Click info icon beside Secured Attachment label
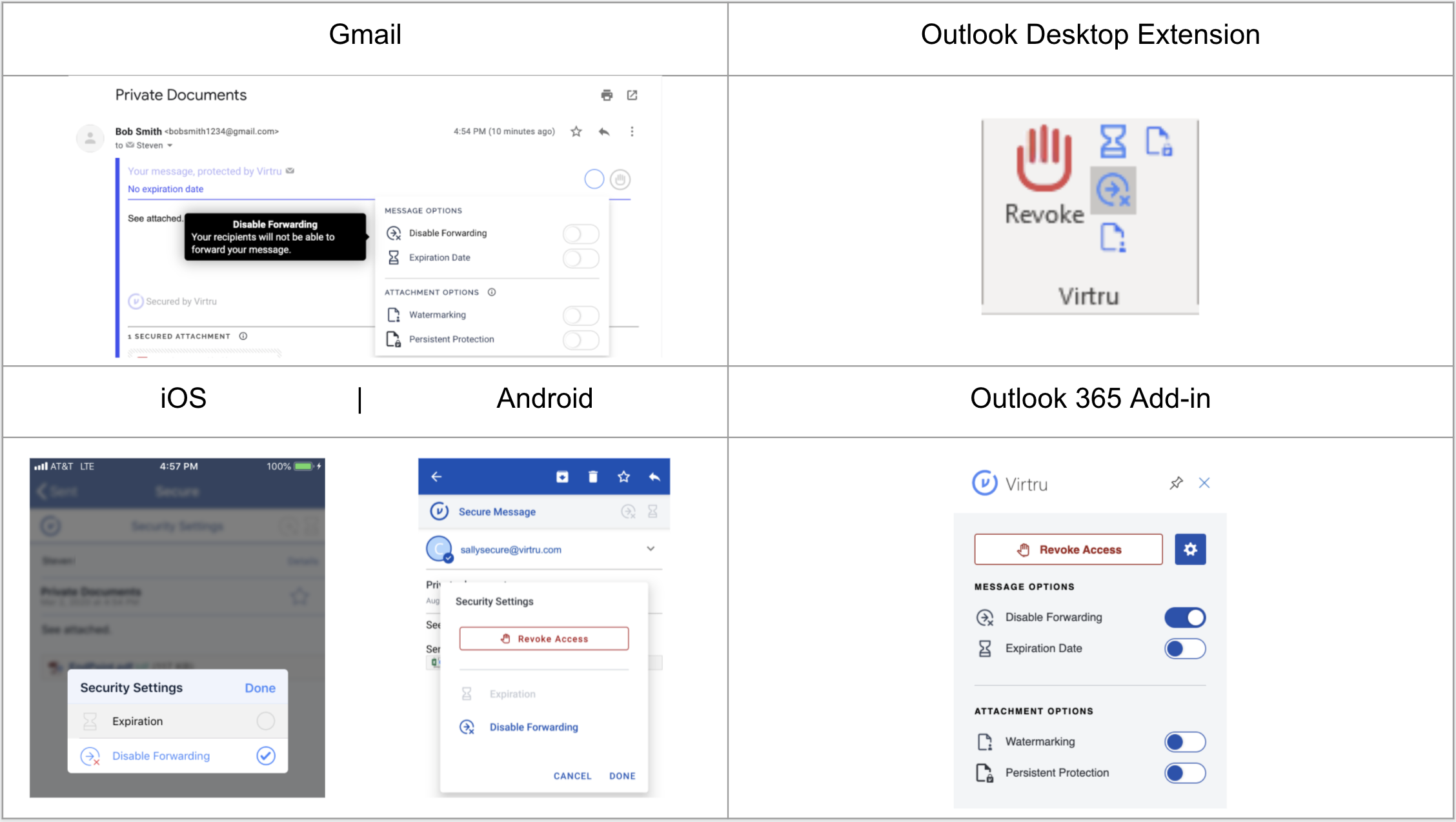 click(243, 336)
